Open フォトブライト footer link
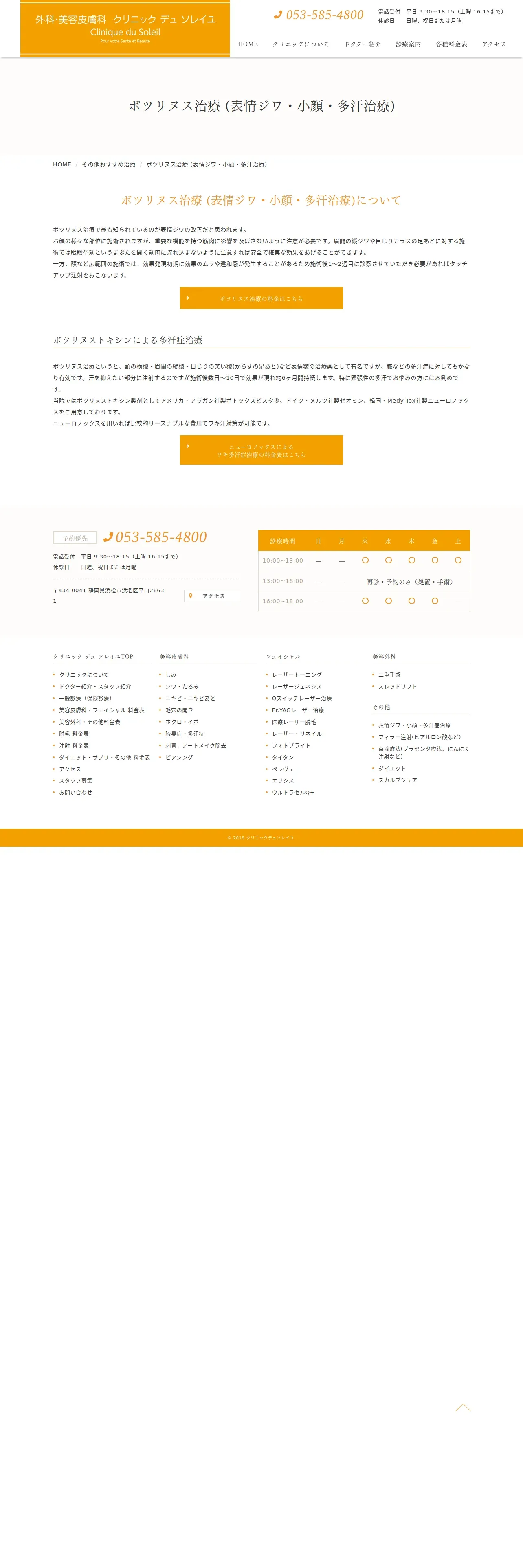Viewport: 523px width, 1568px height. 291,745
